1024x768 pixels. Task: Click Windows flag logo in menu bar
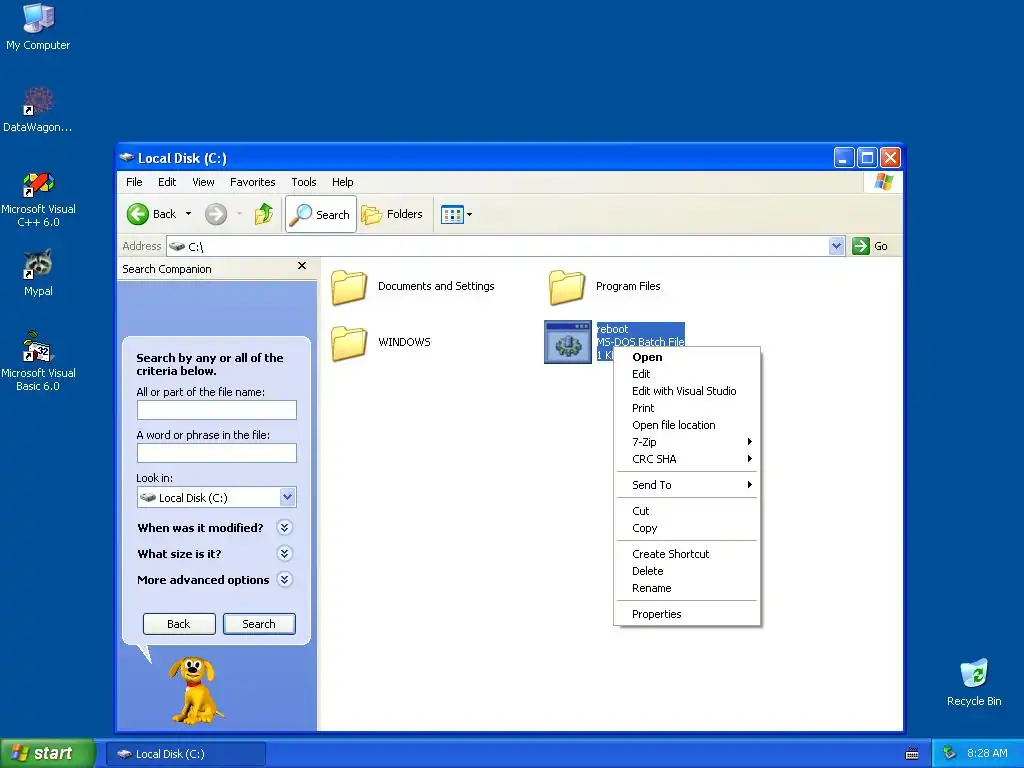point(884,182)
